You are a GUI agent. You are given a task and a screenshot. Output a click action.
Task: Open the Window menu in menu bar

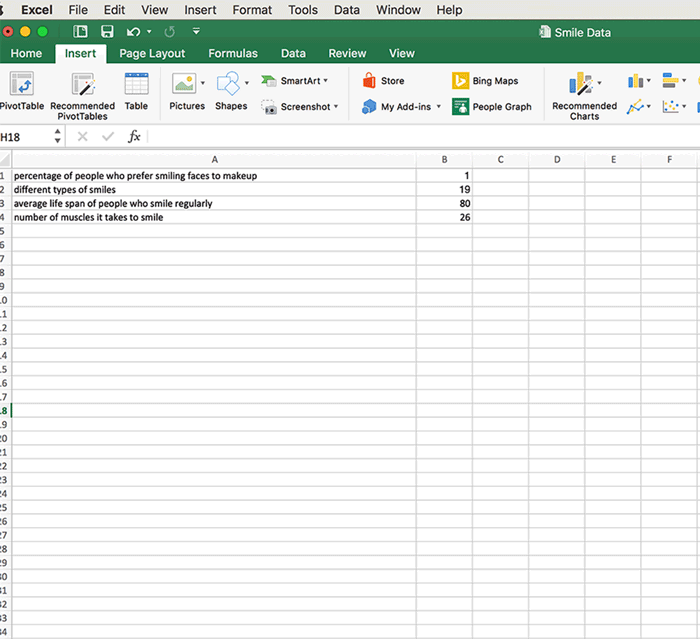coord(398,10)
